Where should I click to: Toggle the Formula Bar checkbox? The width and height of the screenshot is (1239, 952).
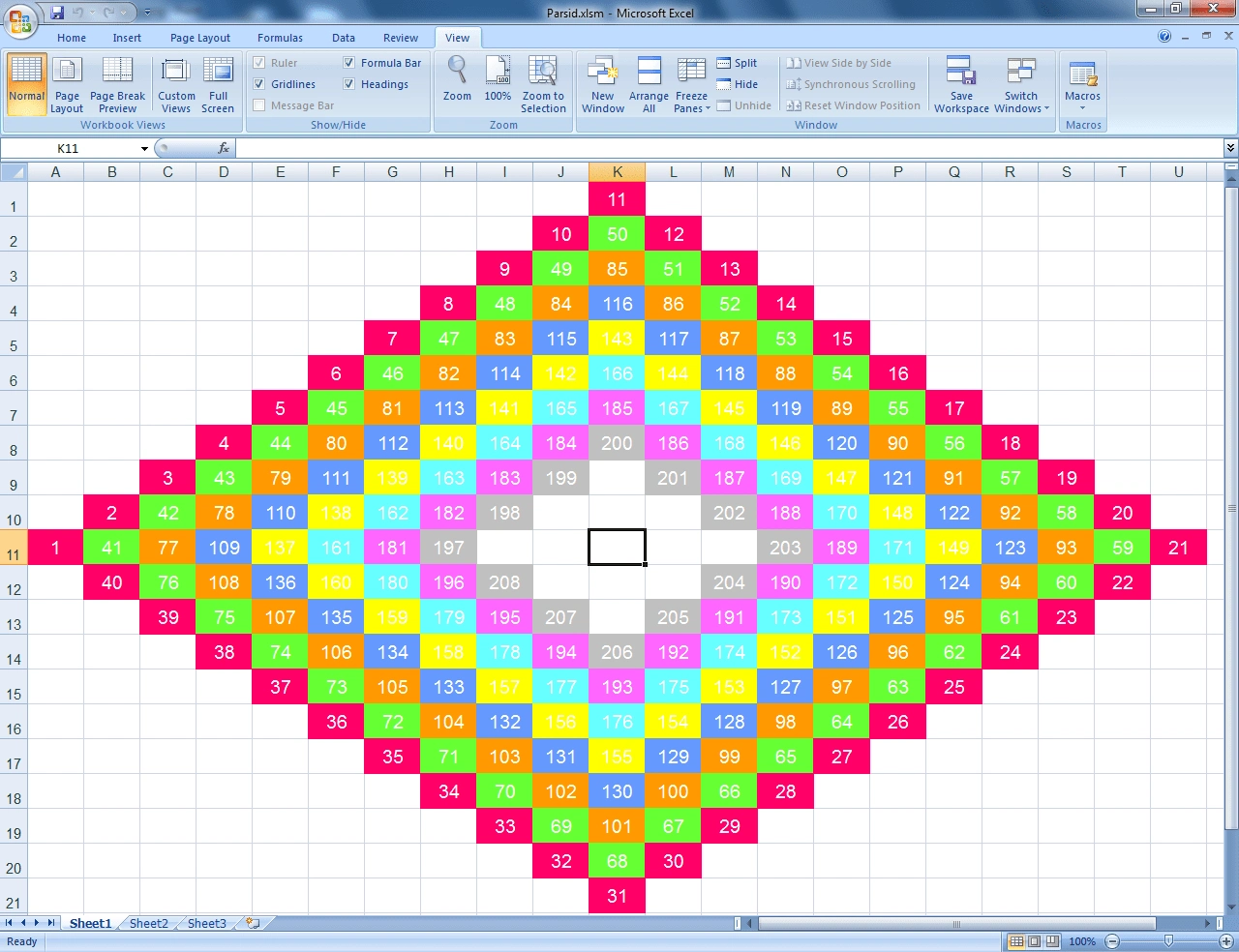point(349,63)
